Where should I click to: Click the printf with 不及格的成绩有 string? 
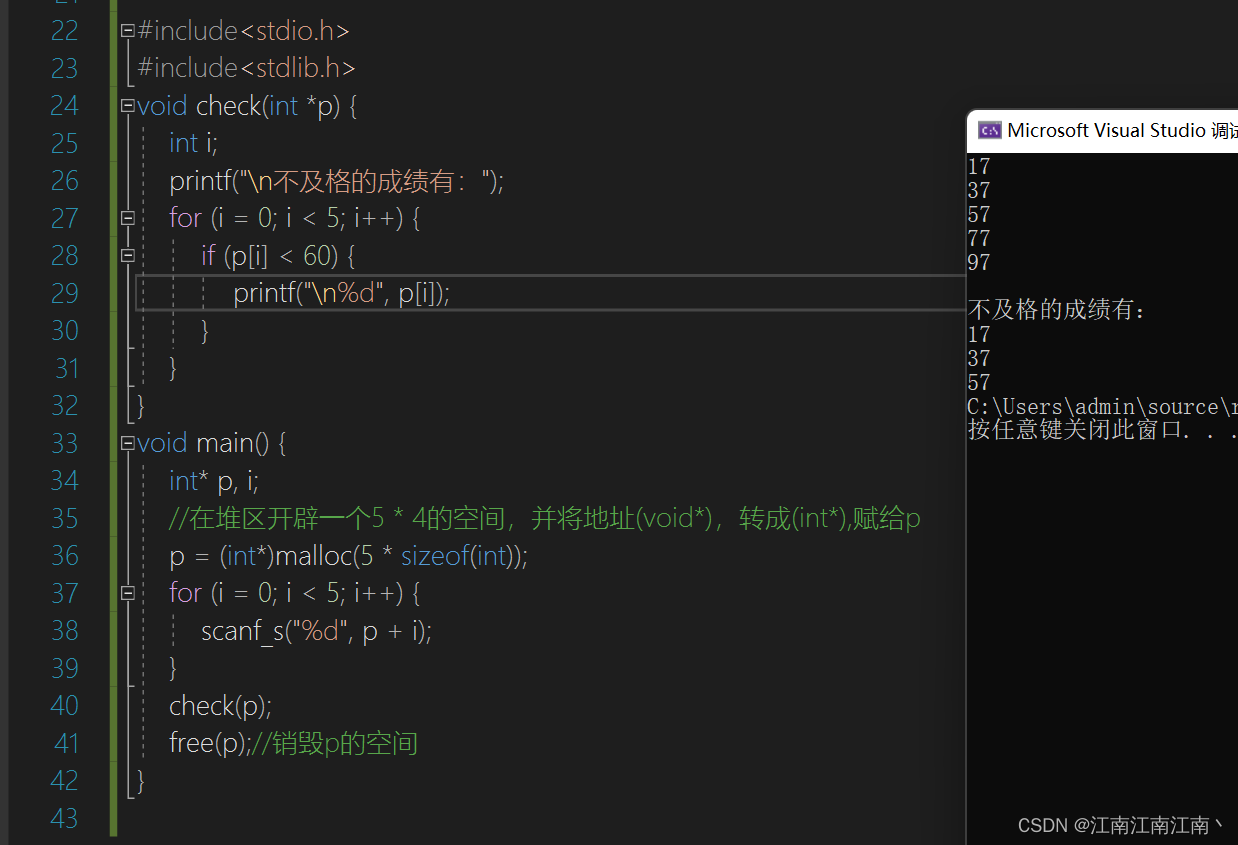tap(337, 181)
